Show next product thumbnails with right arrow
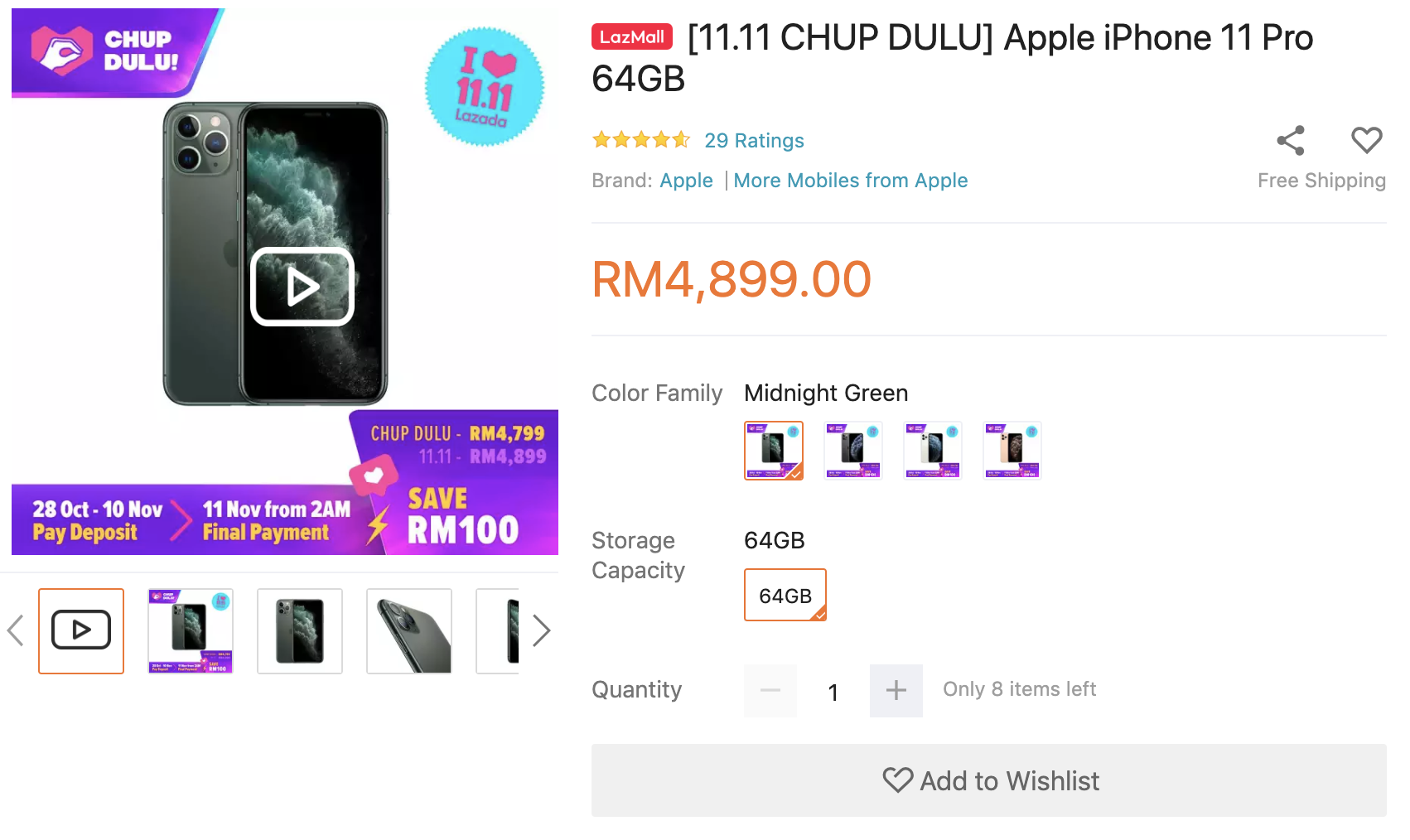The width and height of the screenshot is (1410, 840). pos(541,630)
